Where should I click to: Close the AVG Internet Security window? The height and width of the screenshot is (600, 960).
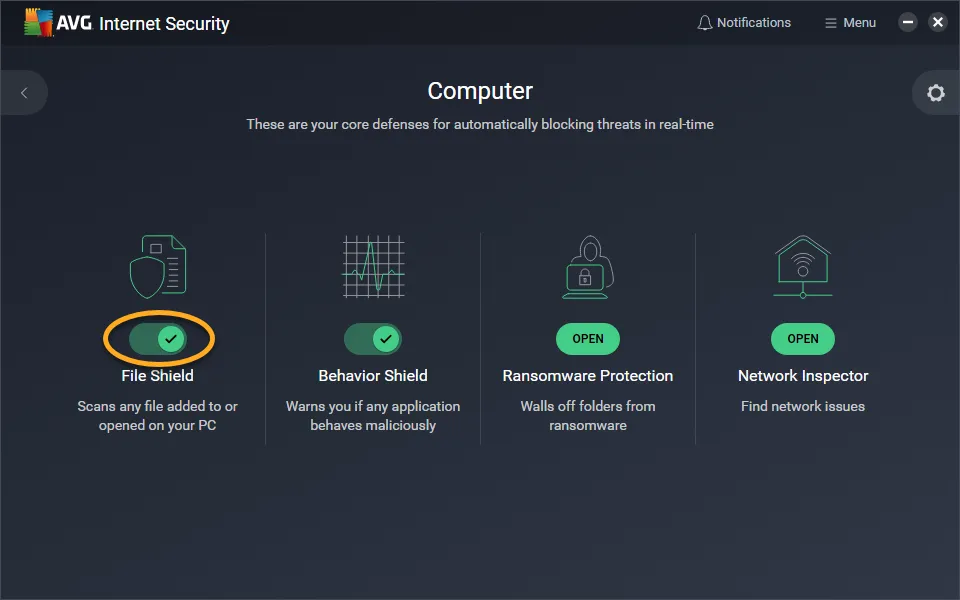[x=937, y=23]
